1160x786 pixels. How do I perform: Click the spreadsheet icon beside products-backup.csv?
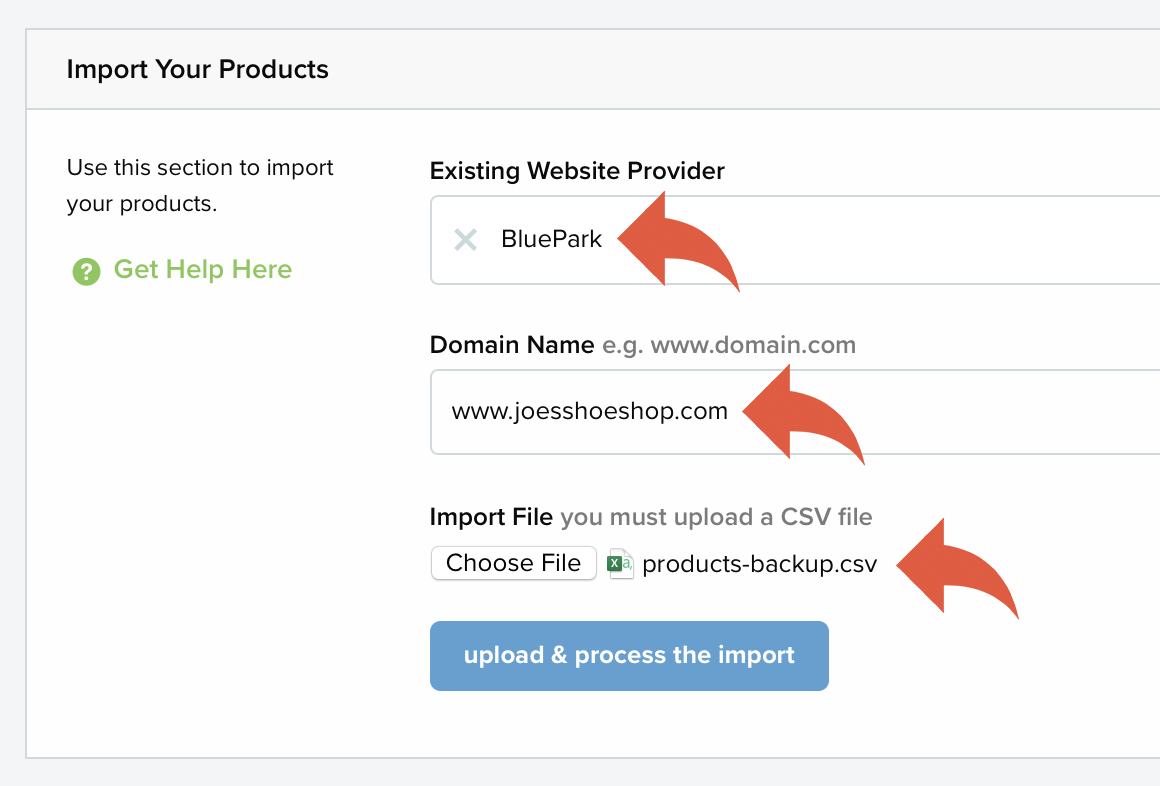620,564
